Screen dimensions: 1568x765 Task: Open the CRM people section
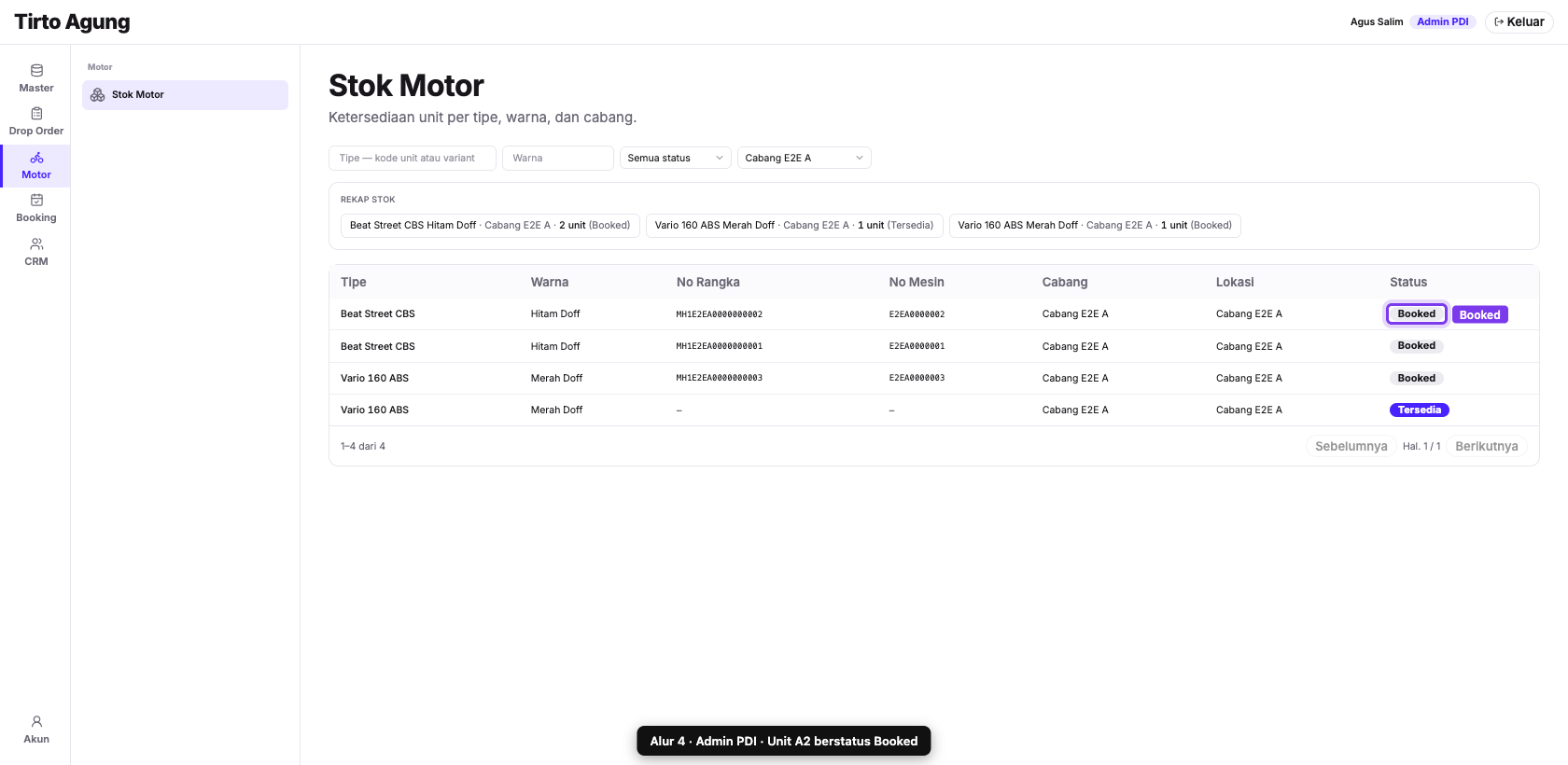click(36, 252)
